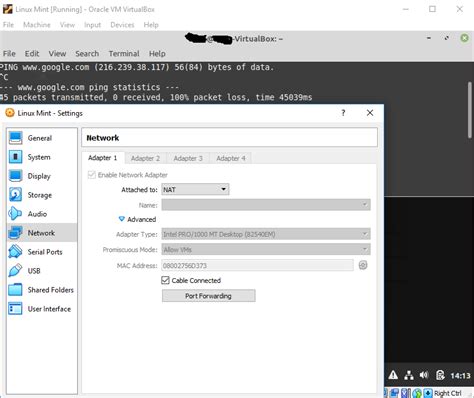The image size is (474, 398).
Task: Click the 100% packet loss line
Action: tap(156, 97)
